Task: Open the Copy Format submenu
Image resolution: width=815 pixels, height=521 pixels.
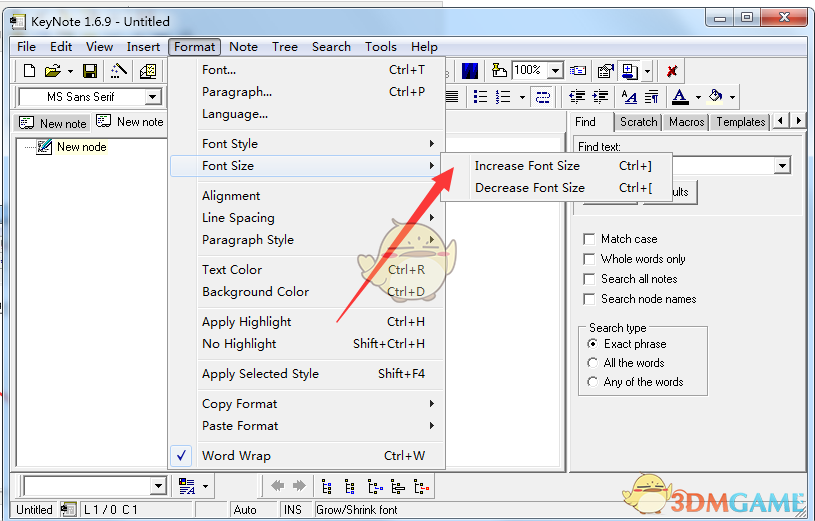Action: click(x=308, y=404)
